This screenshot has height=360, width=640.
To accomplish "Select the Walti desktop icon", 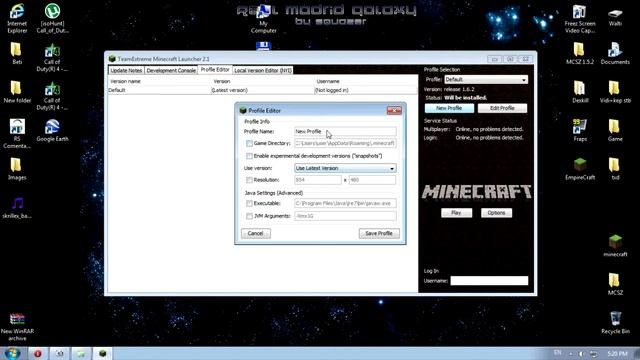I will point(615,18).
